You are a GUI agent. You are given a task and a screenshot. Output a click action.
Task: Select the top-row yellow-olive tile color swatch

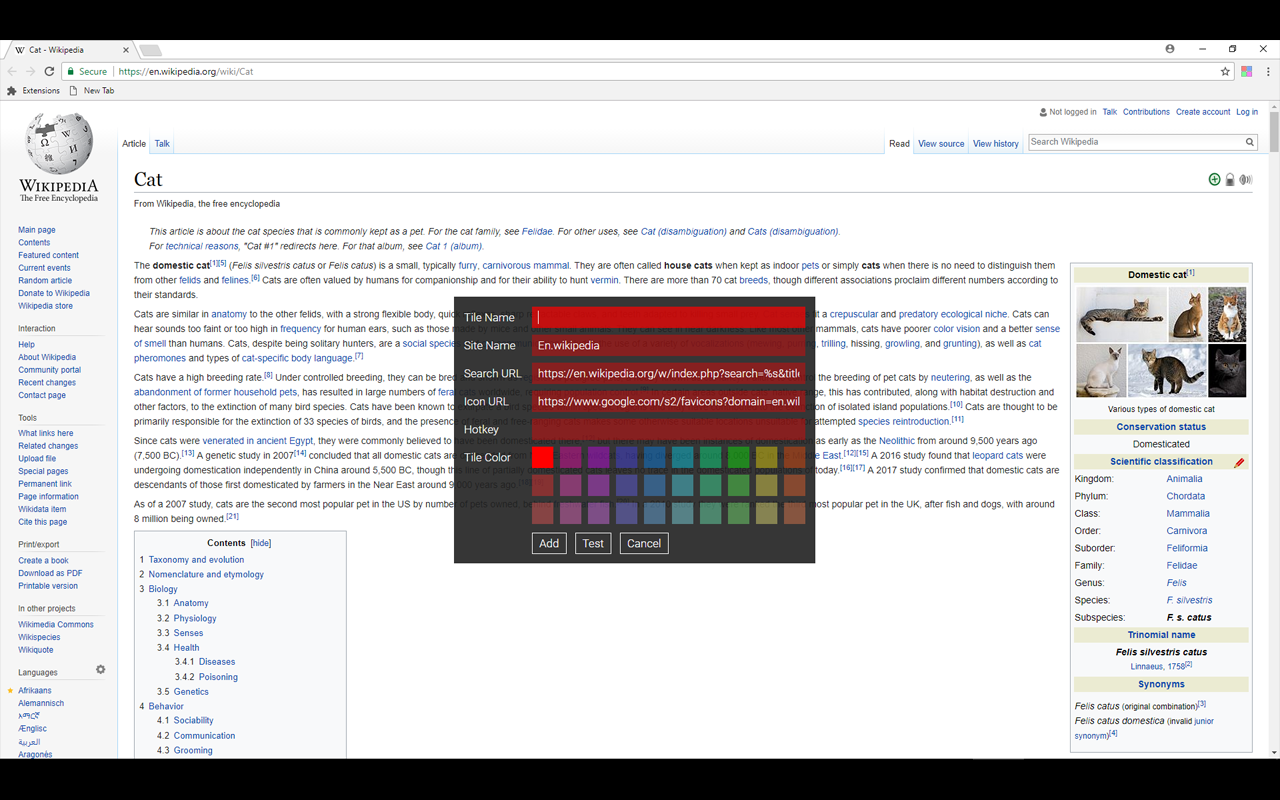(x=767, y=457)
